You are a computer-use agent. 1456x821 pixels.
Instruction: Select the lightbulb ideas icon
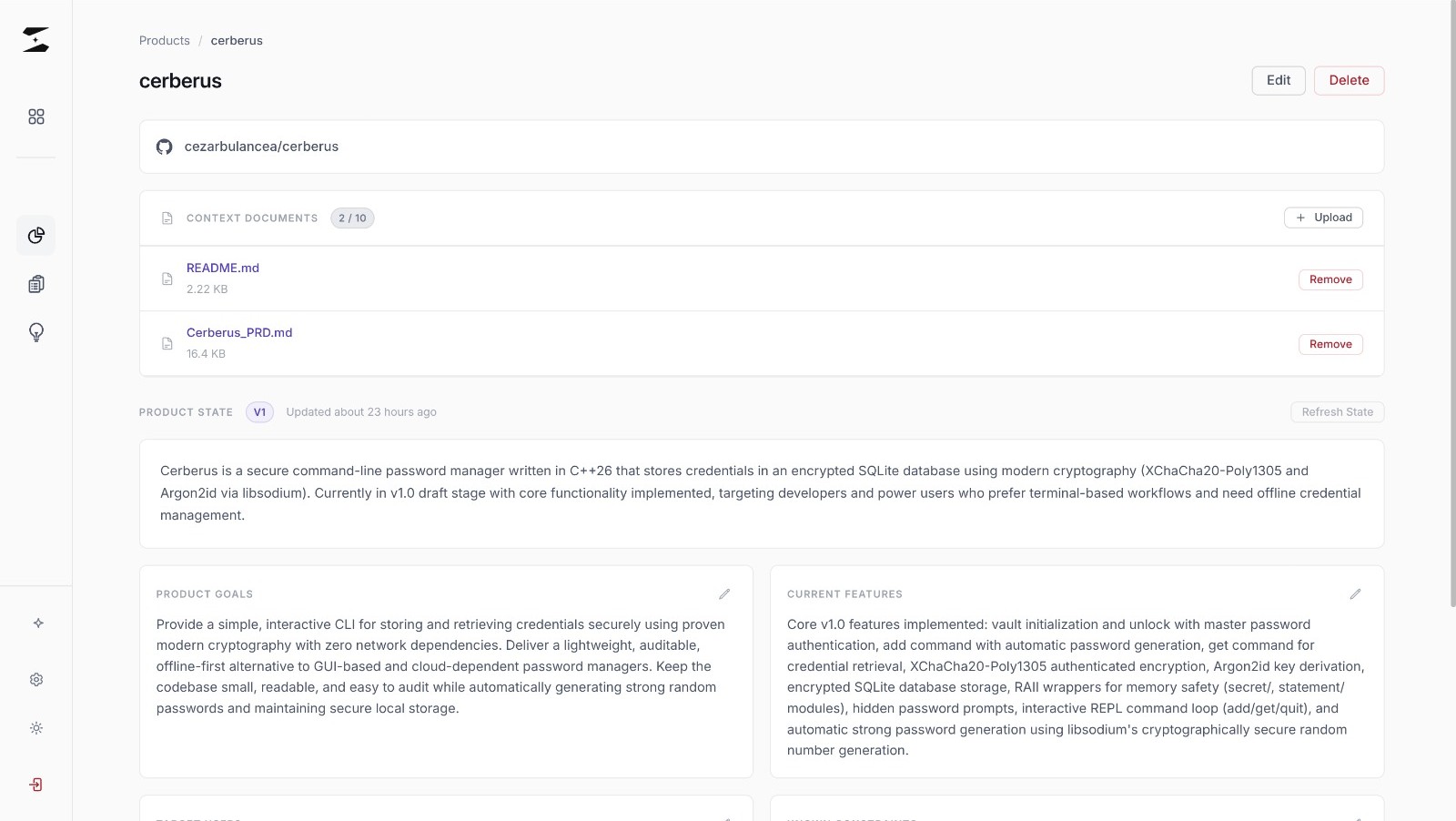(x=35, y=331)
